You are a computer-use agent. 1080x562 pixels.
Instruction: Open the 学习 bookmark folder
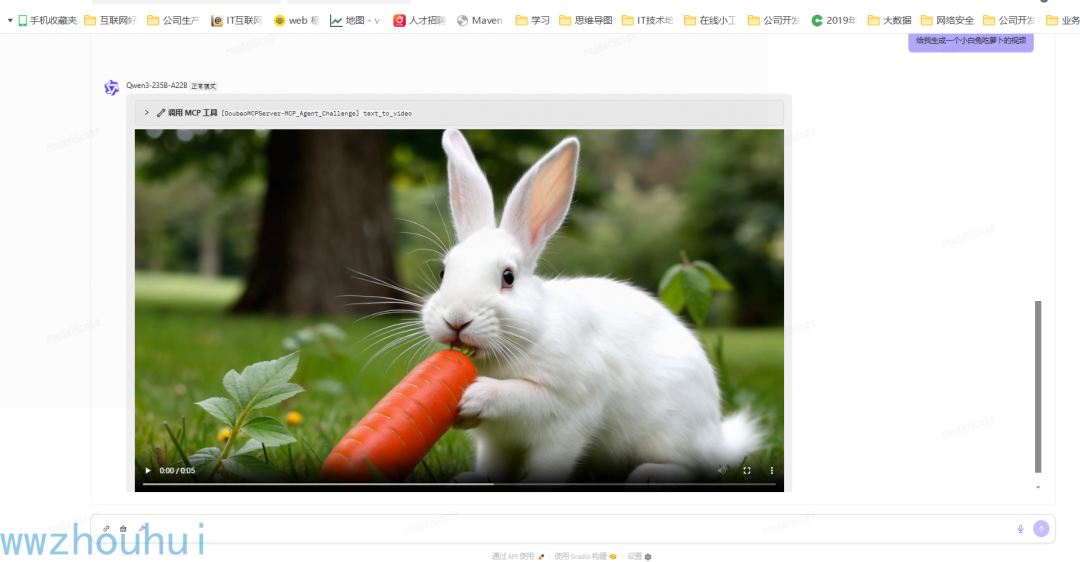532,21
